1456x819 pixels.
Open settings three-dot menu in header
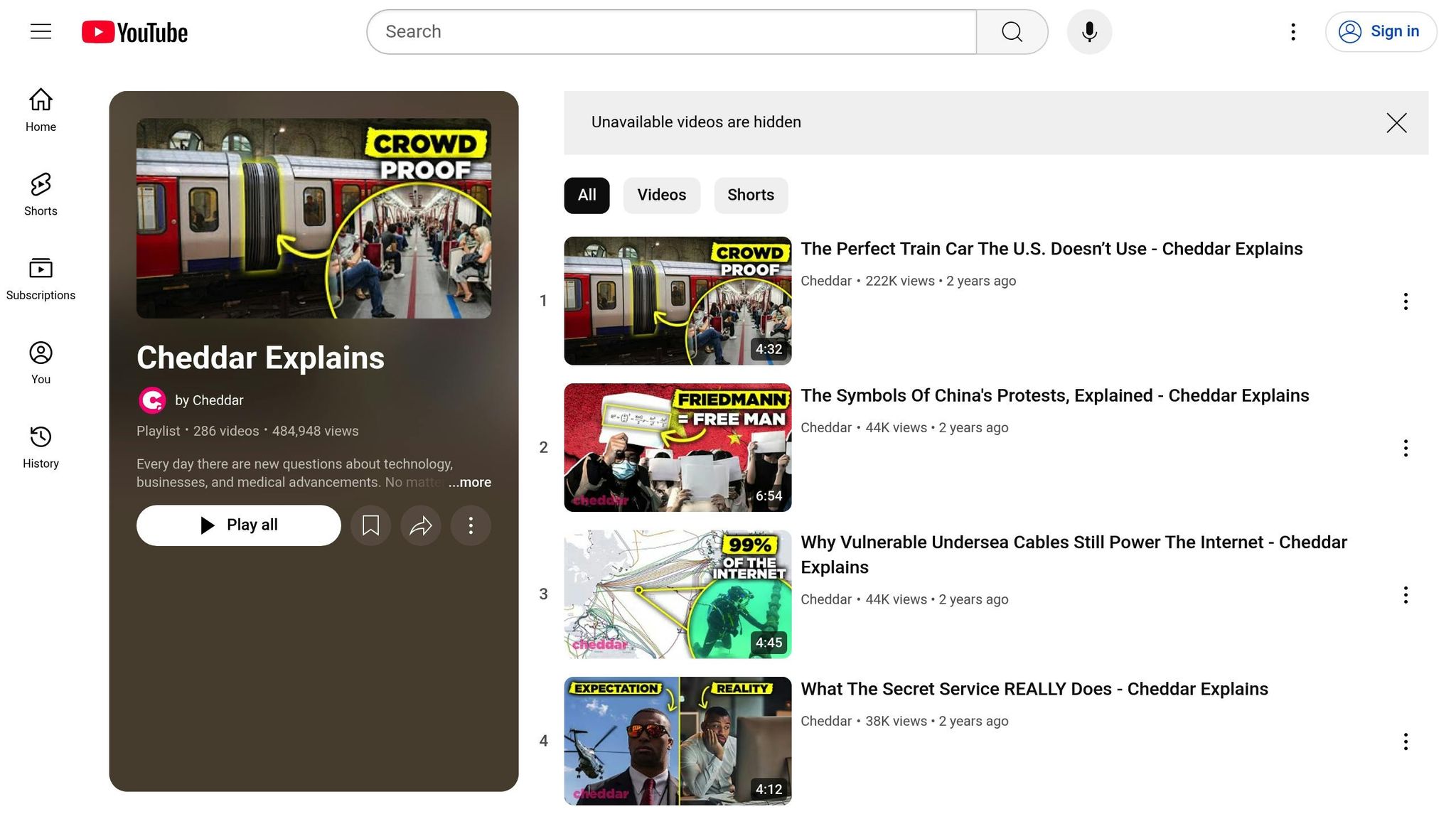coord(1293,32)
